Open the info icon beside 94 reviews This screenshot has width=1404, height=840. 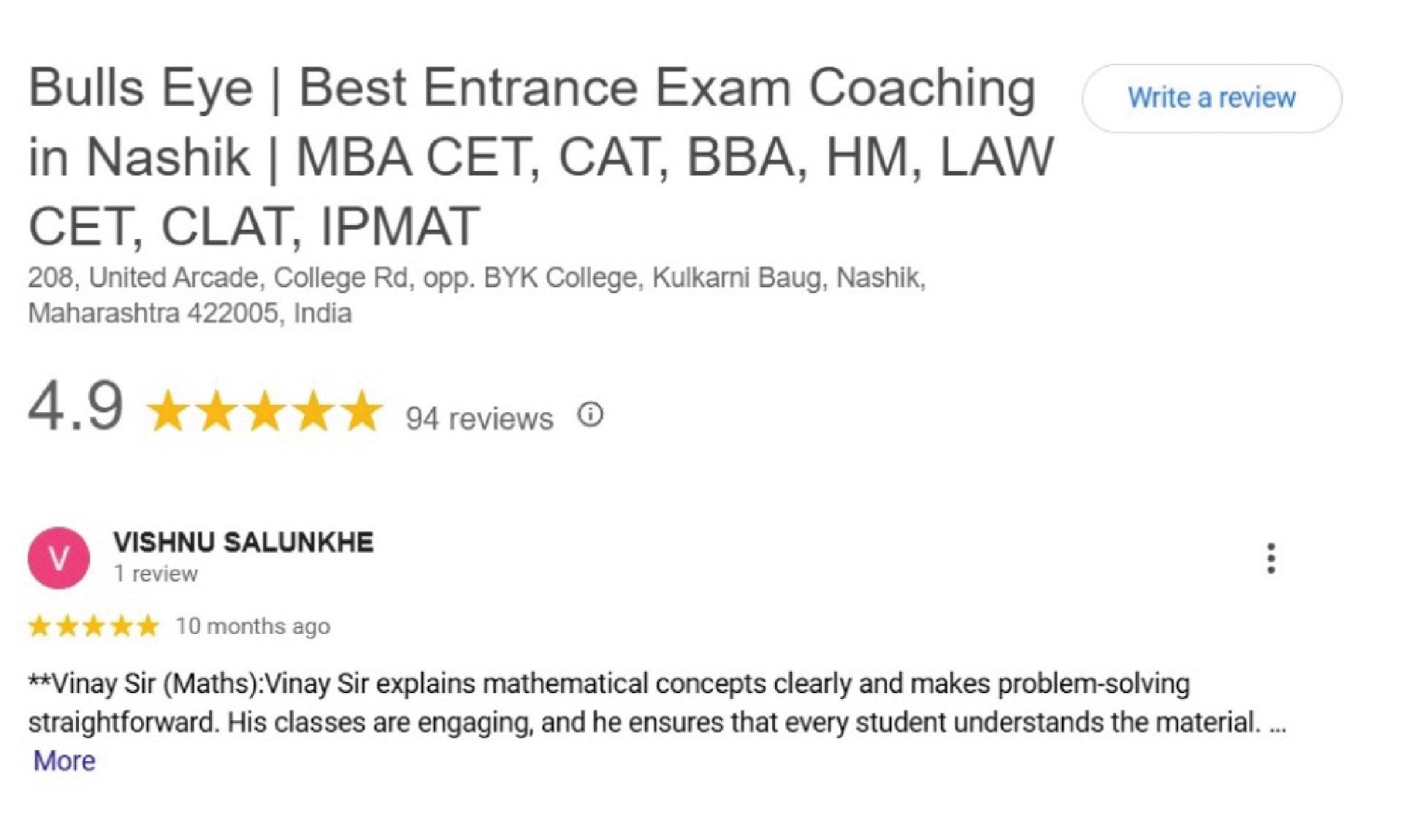pos(590,415)
